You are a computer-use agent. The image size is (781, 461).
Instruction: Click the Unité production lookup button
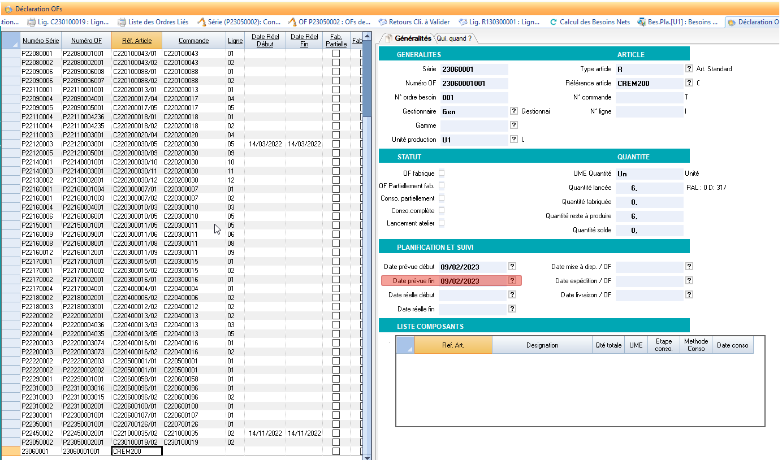(x=514, y=140)
